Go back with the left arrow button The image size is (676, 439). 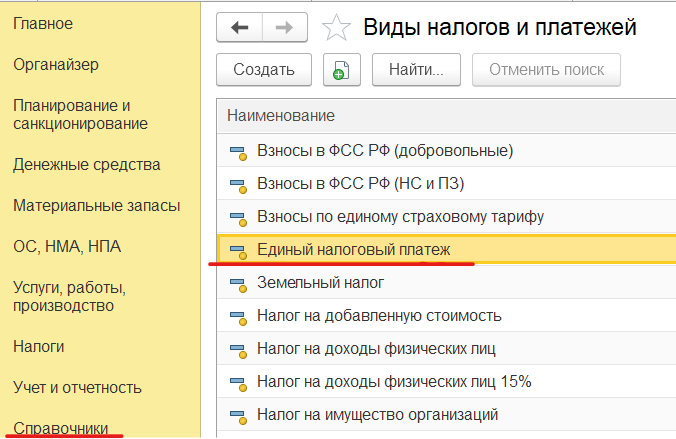tap(239, 28)
